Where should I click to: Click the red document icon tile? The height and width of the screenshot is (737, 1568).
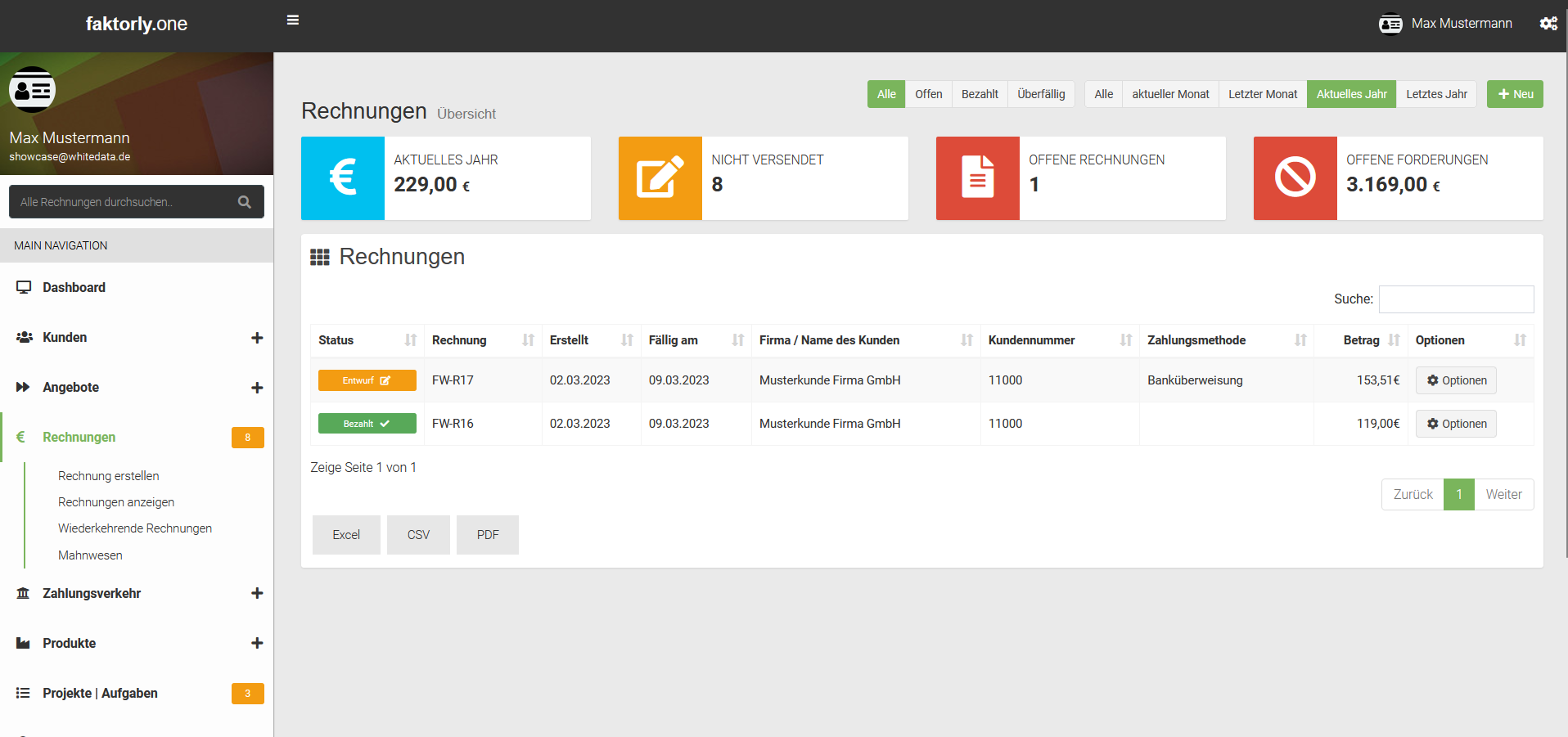click(x=978, y=178)
